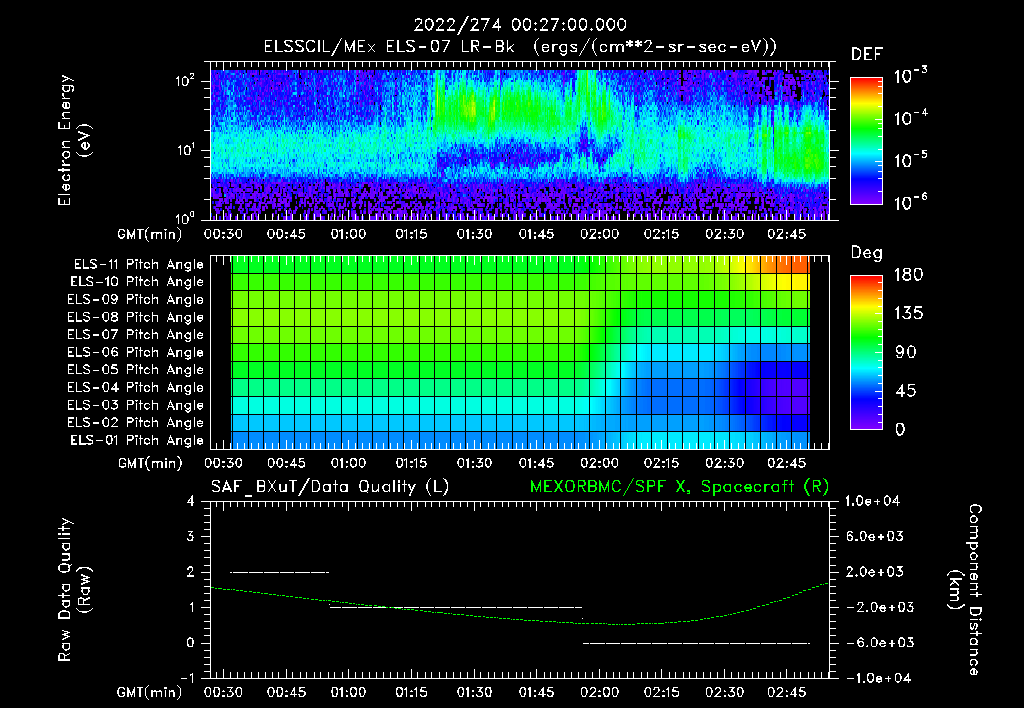
Task: Click the 180 degree scale value
Action: pyautogui.click(x=908, y=275)
